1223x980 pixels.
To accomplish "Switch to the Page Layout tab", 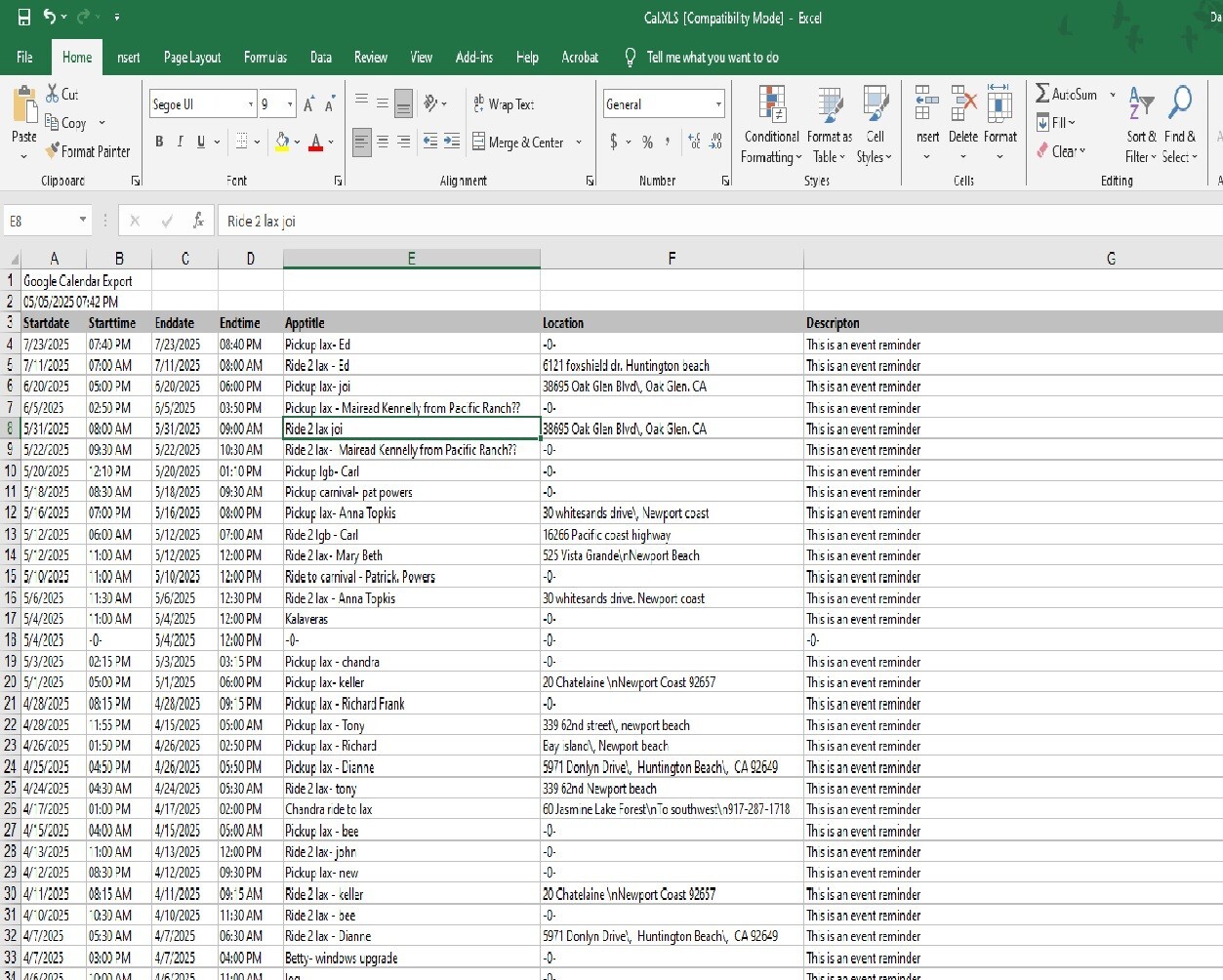I will click(x=192, y=58).
